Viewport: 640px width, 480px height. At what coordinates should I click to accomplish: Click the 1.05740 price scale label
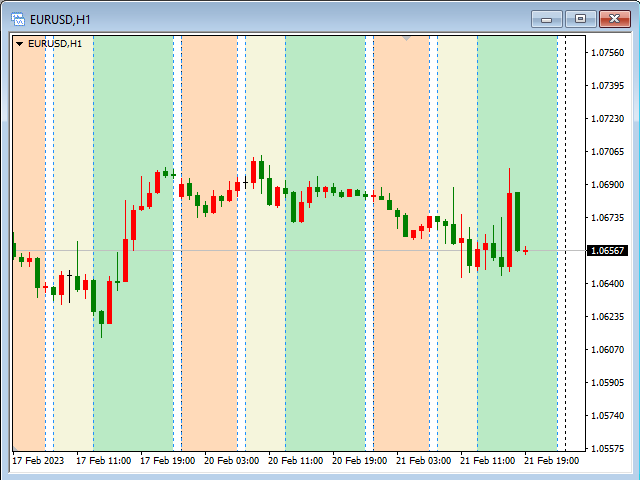607,416
